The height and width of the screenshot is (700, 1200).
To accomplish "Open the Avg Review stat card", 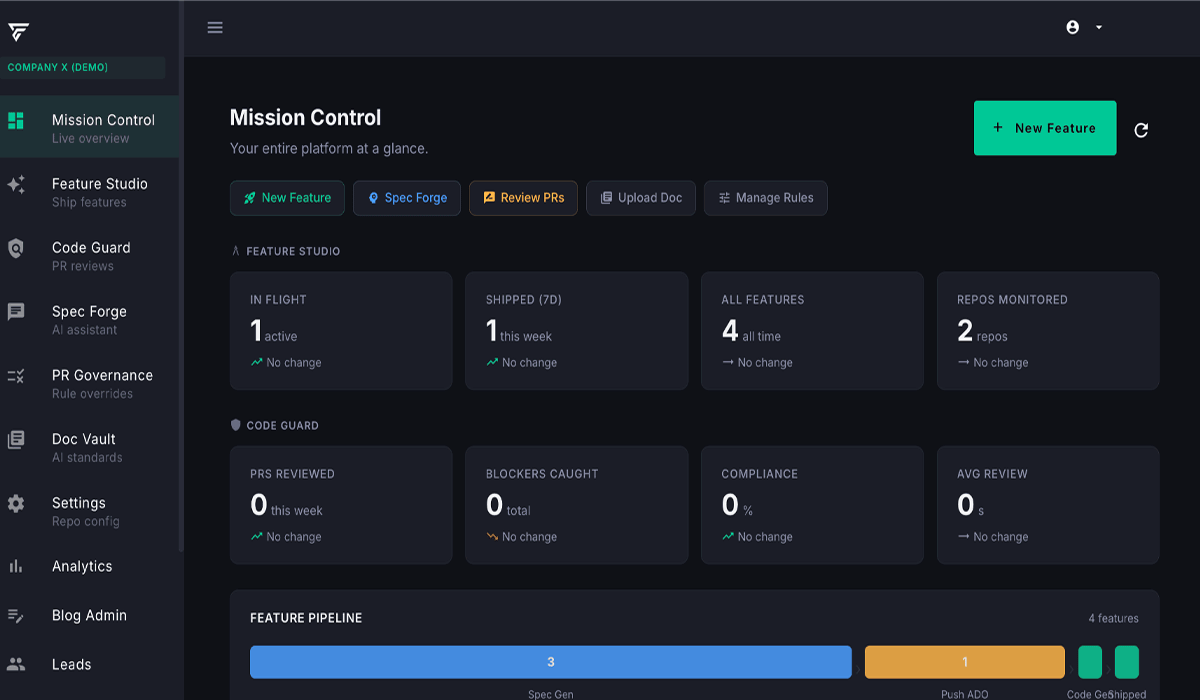I will pos(1048,505).
